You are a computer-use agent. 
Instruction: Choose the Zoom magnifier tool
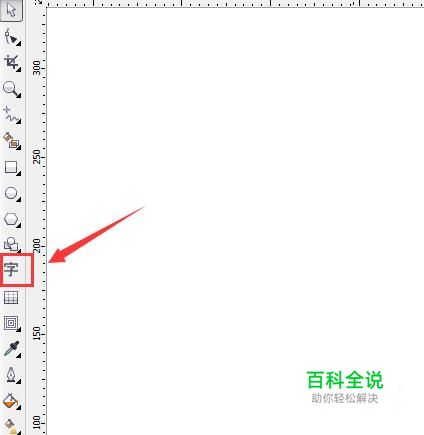[12, 89]
